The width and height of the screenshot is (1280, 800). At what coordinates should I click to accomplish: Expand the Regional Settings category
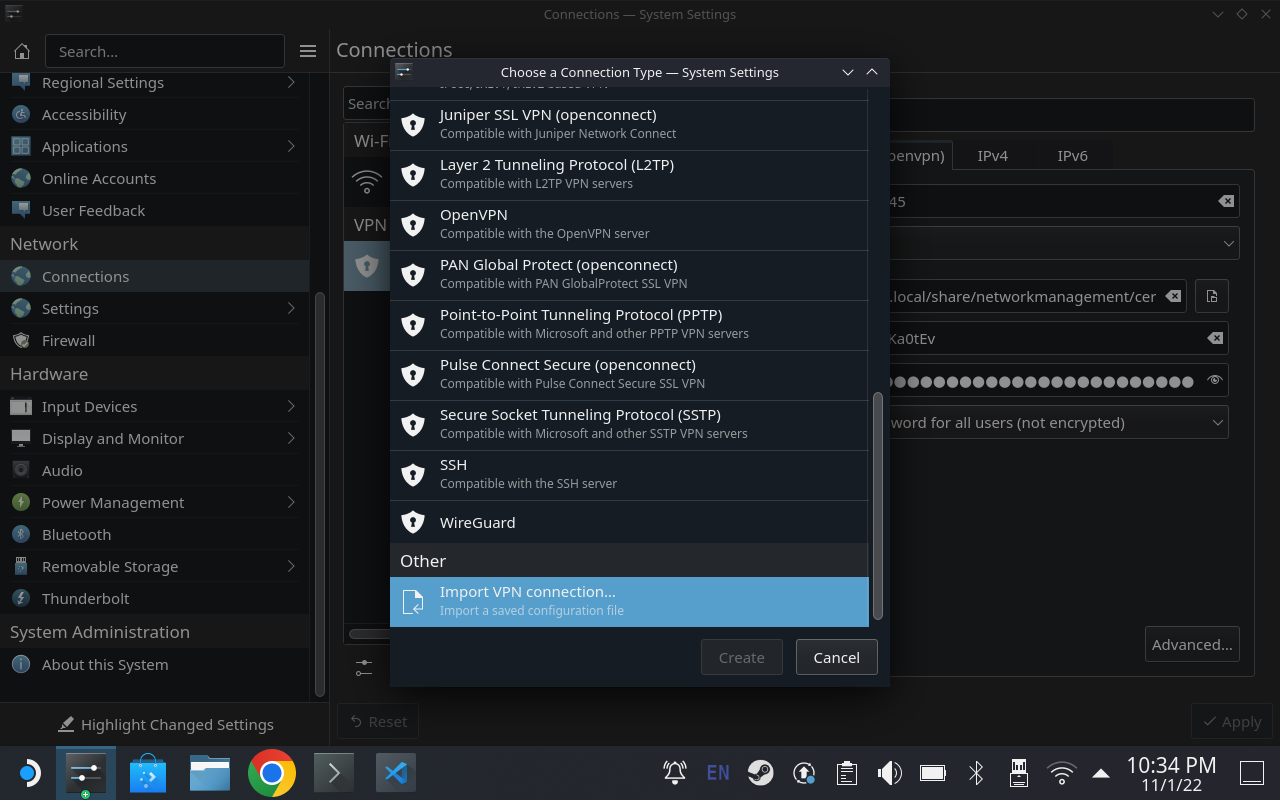coord(291,82)
